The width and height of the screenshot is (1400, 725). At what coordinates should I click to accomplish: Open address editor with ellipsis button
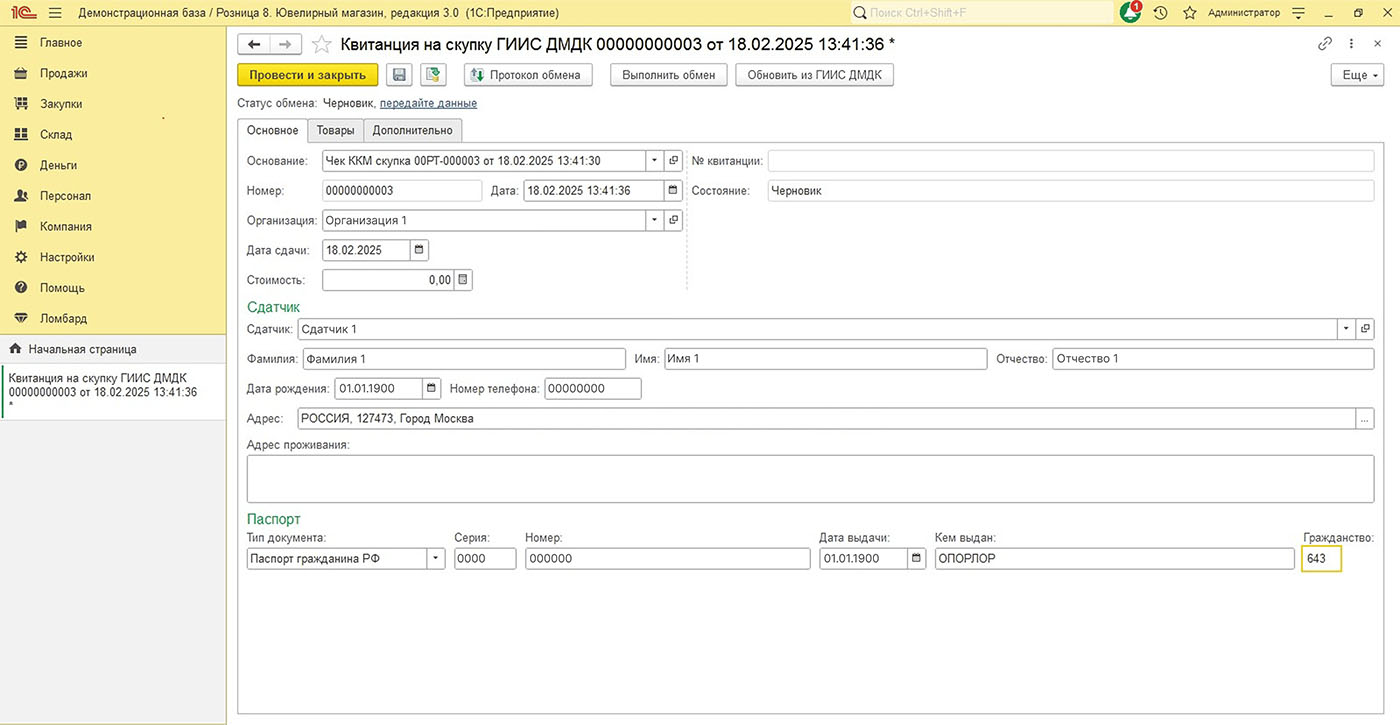(x=1365, y=419)
